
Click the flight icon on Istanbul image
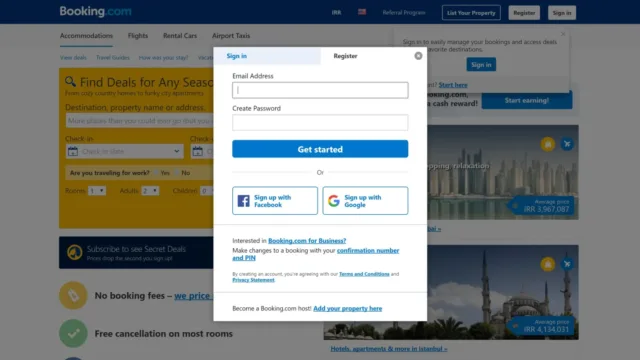[567, 264]
